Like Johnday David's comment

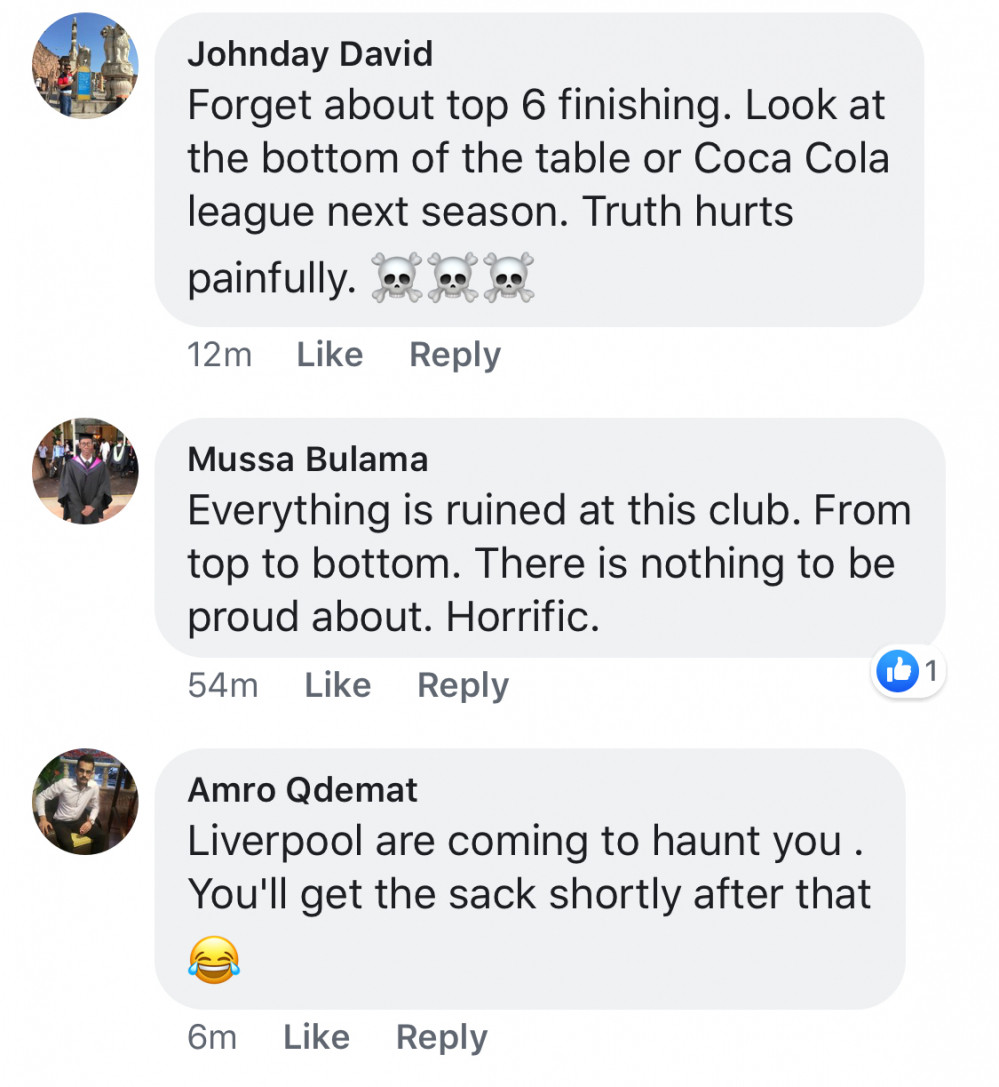[x=330, y=354]
